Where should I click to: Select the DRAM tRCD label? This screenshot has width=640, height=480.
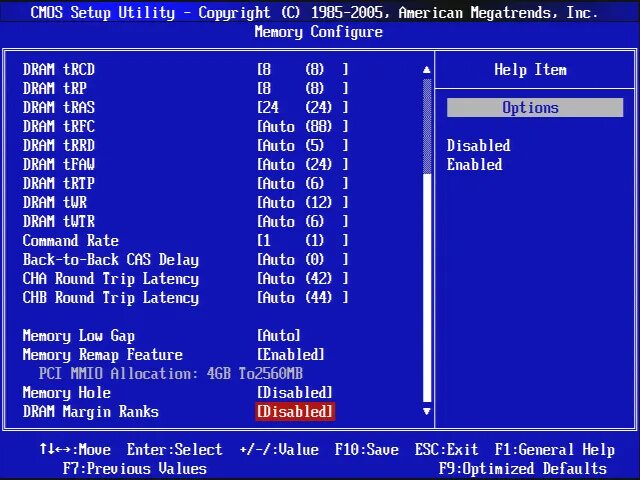[59, 69]
